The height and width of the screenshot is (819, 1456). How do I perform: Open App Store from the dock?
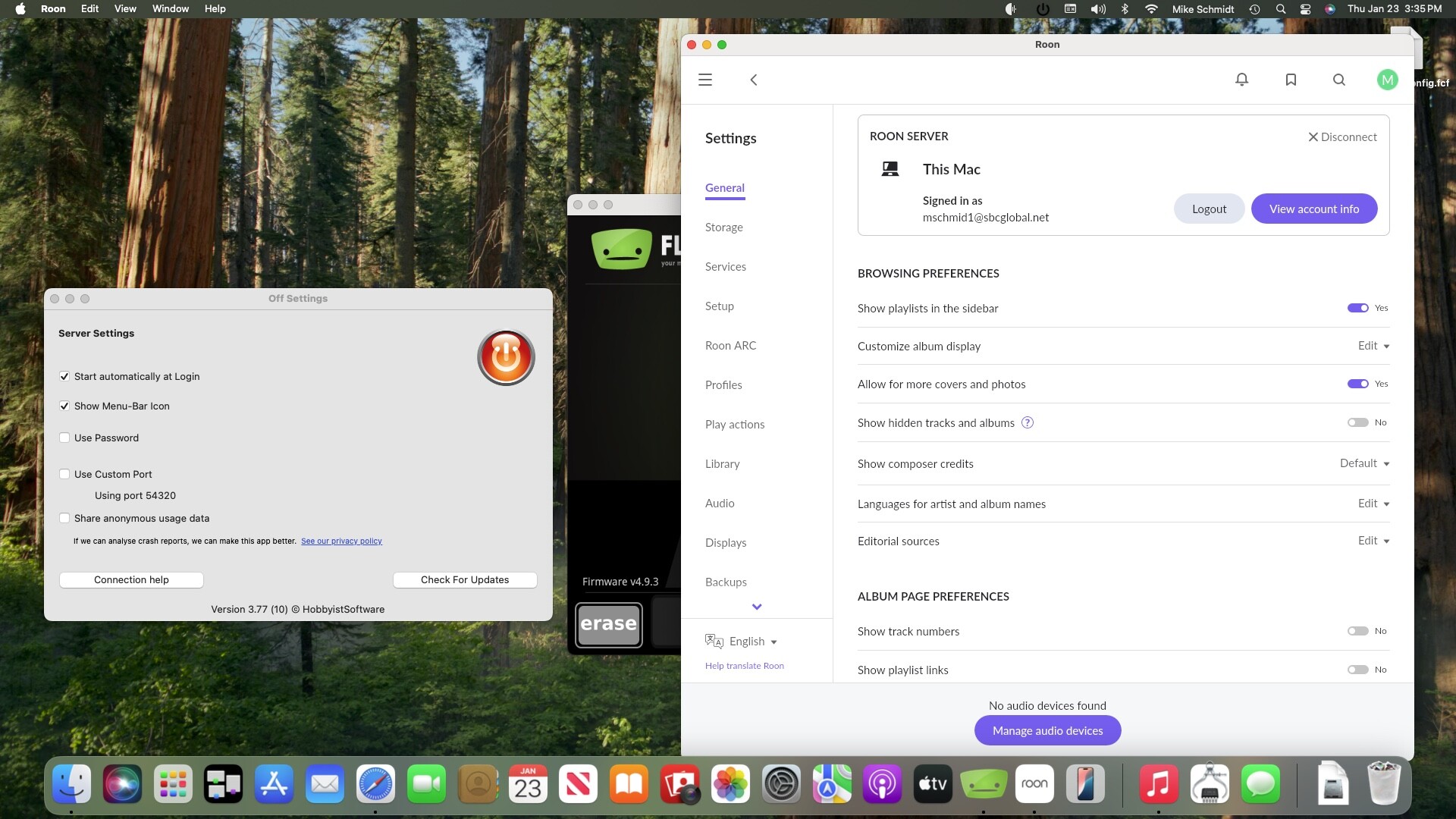274,784
